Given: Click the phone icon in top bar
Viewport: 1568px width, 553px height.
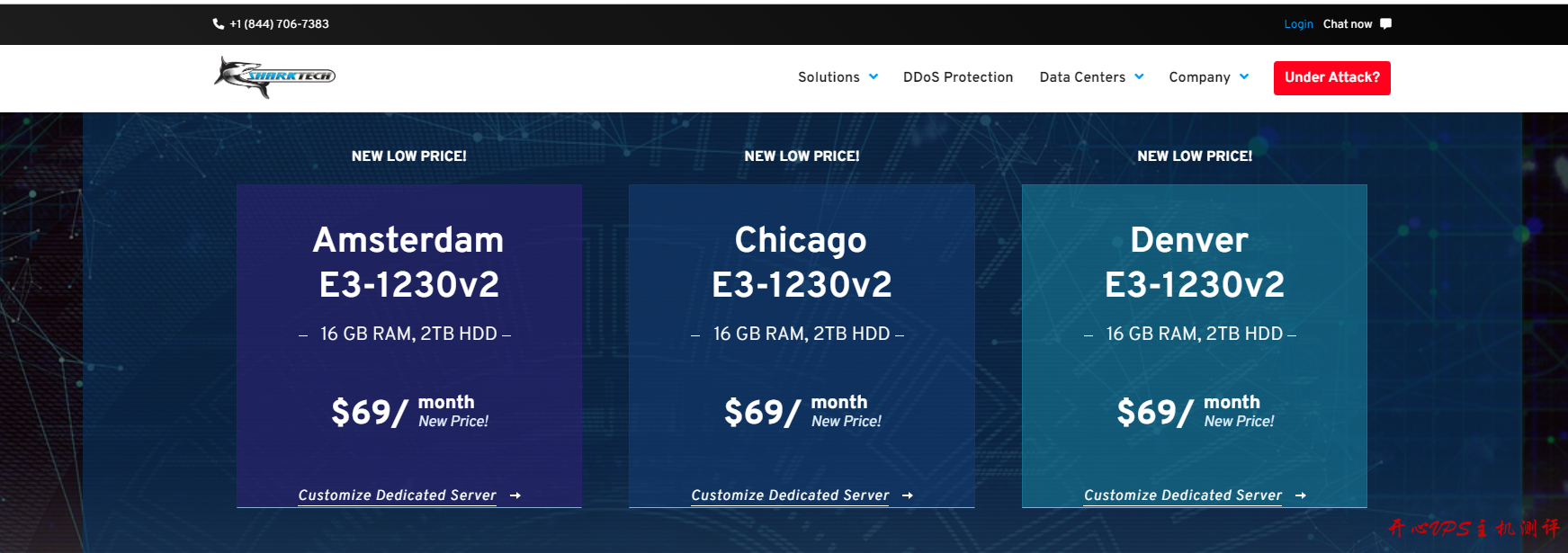Looking at the screenshot, I should click(x=218, y=24).
